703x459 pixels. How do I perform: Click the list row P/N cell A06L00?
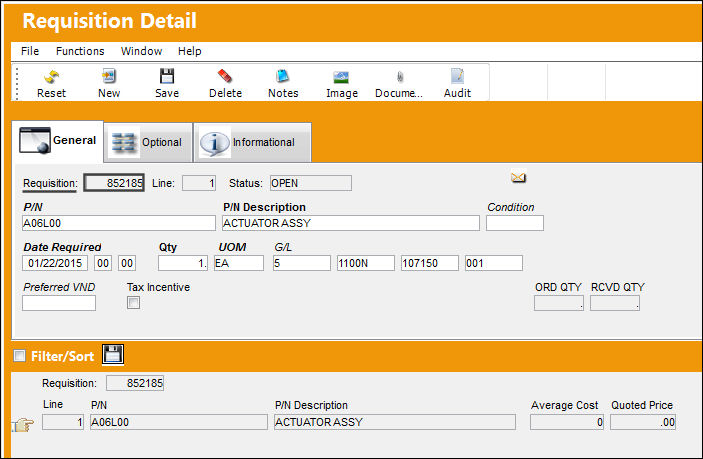point(179,422)
